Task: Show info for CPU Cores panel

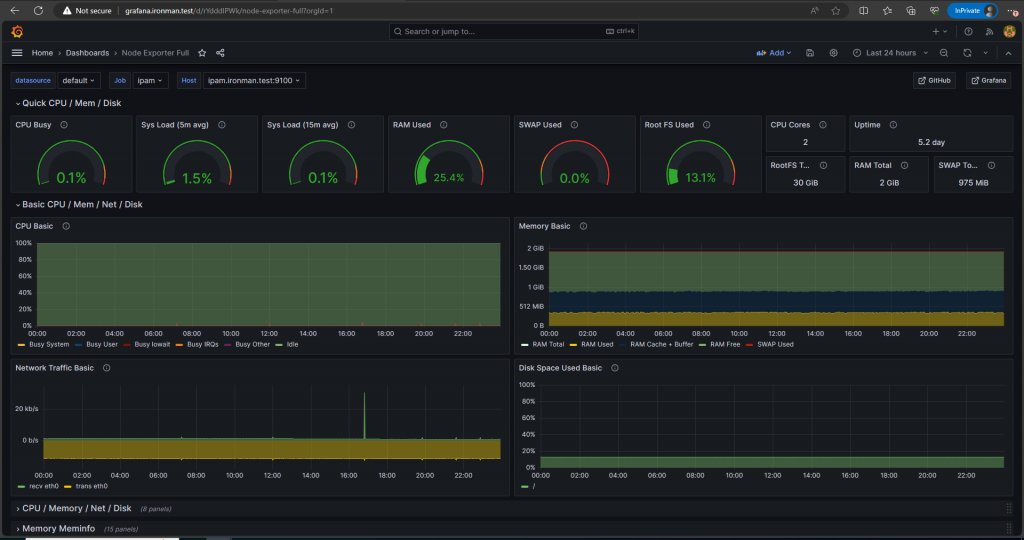Action: [x=823, y=125]
